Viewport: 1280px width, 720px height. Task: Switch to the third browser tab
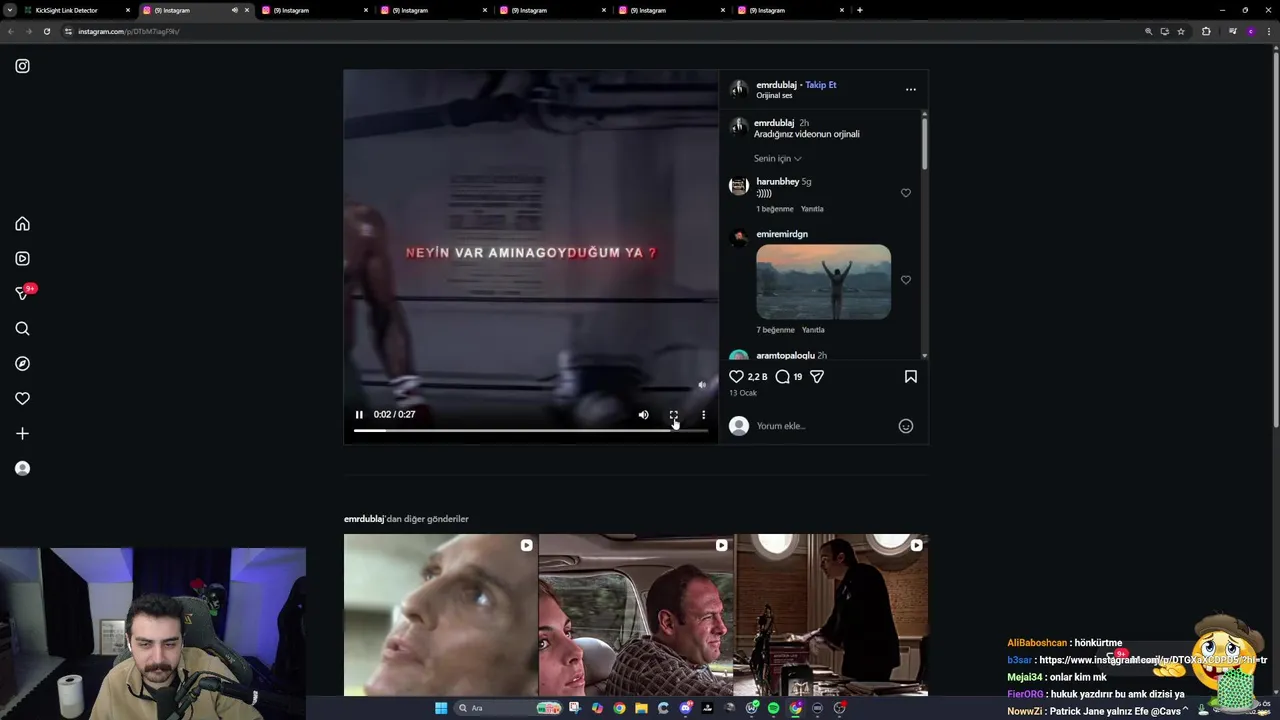315,10
